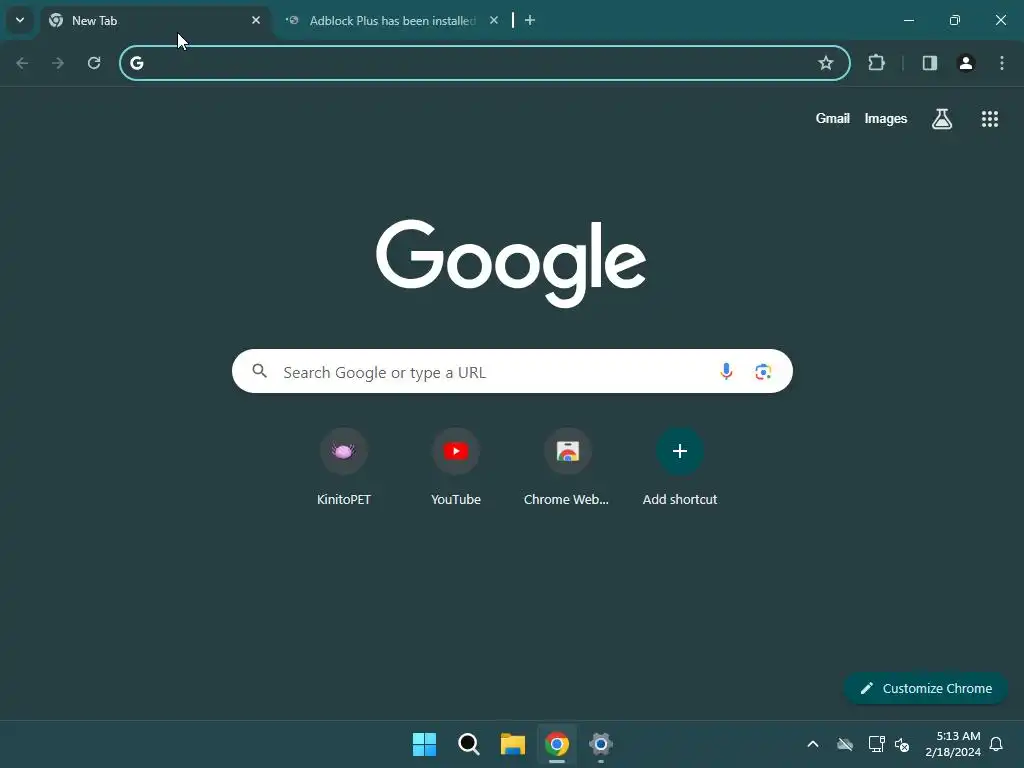Go back using the back arrow

click(x=22, y=63)
